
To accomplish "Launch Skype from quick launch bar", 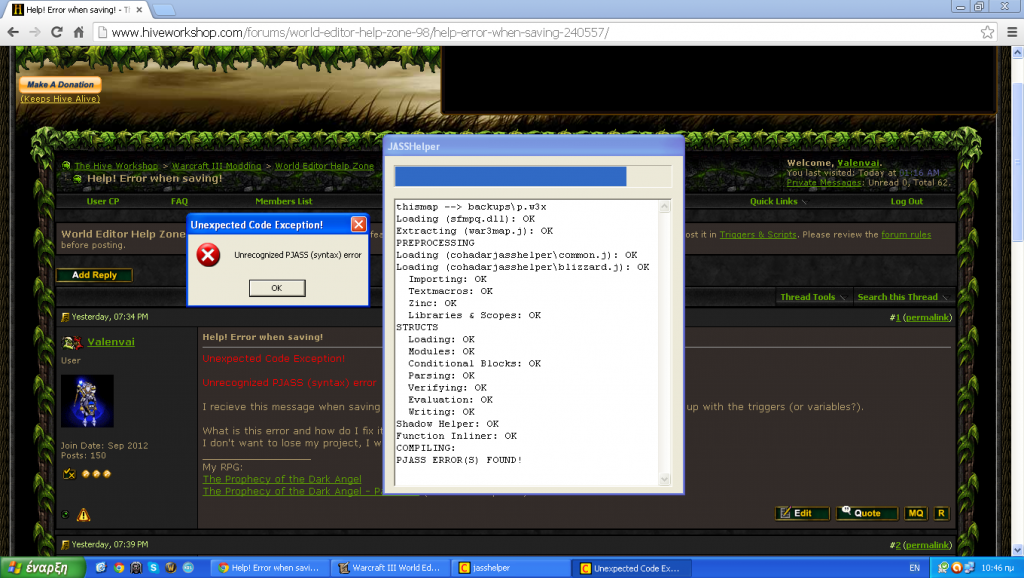I will (x=153, y=568).
